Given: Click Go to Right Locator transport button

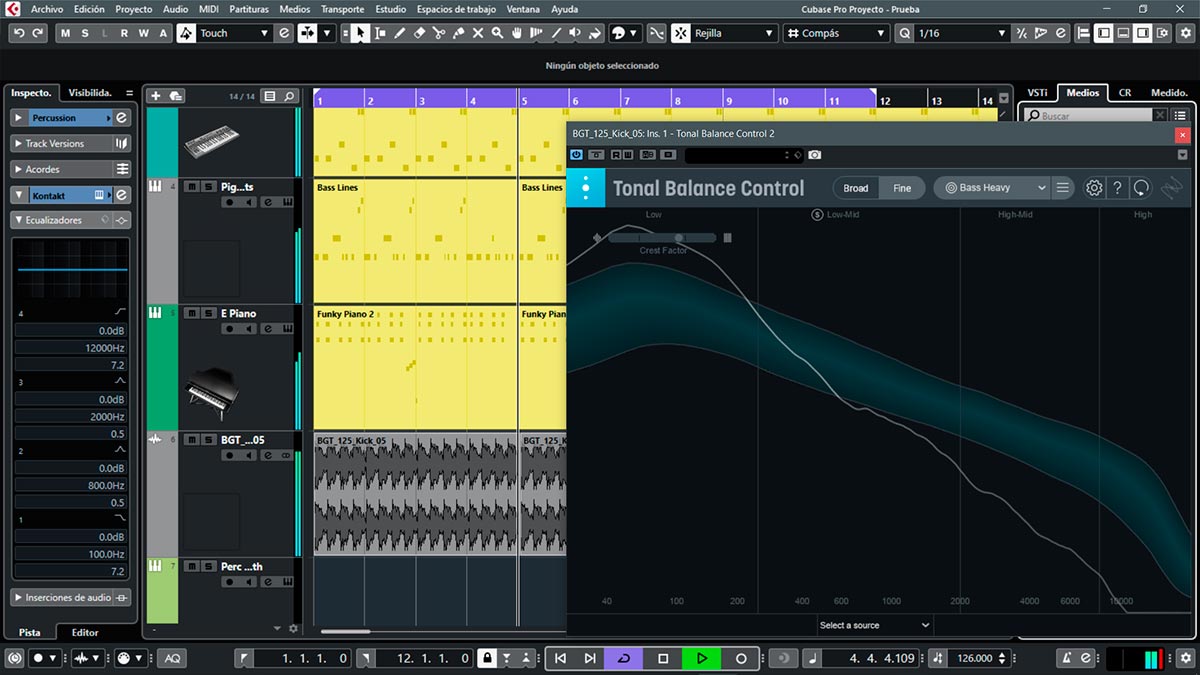Looking at the screenshot, I should tap(589, 658).
